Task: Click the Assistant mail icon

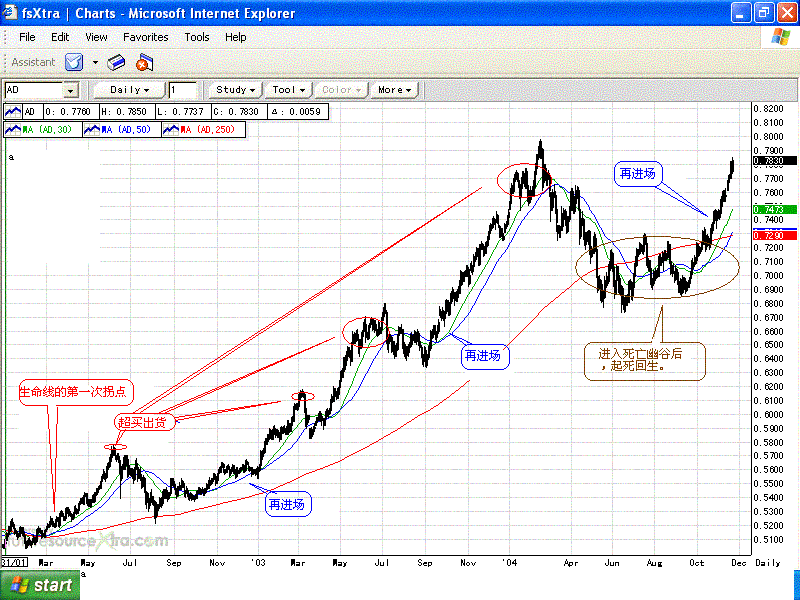Action: tap(74, 62)
